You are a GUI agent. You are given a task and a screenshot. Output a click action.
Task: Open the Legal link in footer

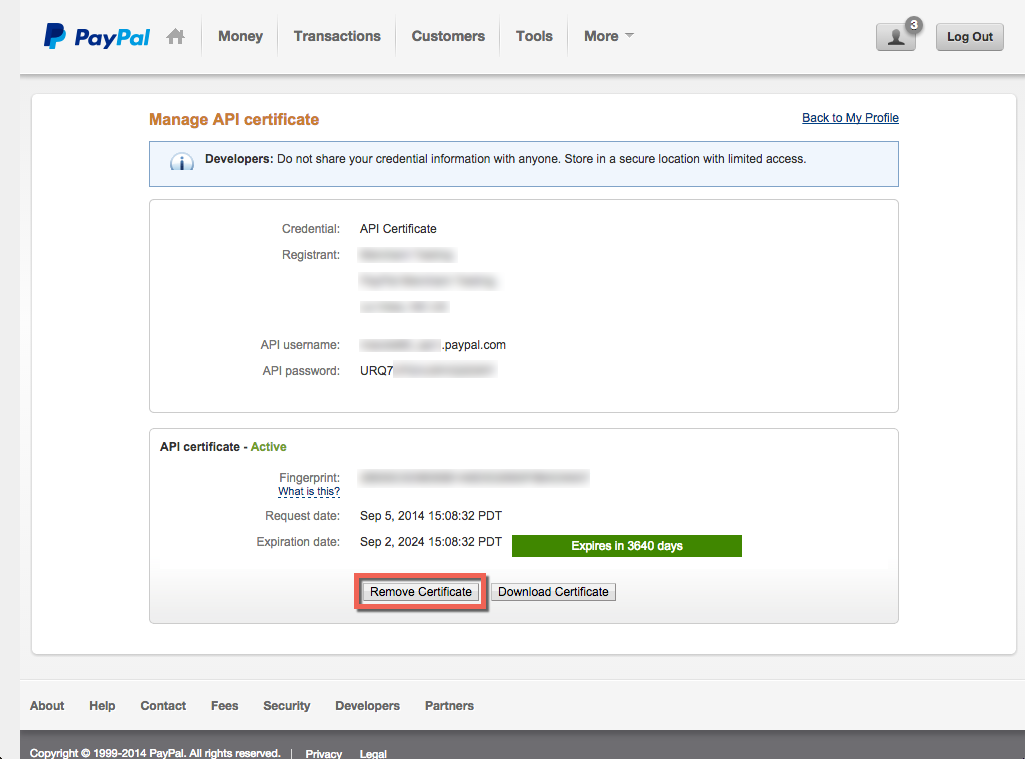(373, 753)
